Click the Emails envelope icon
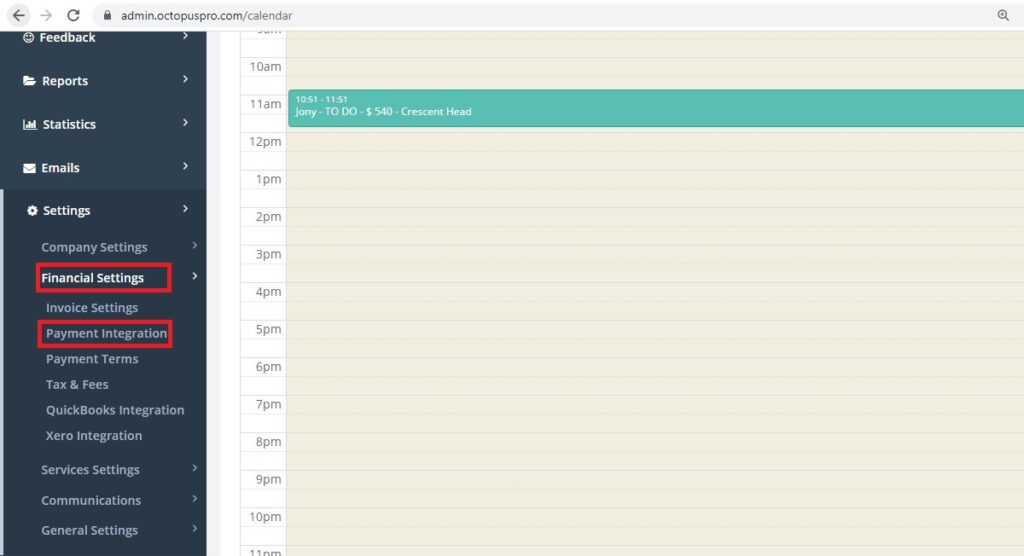1024x556 pixels. (x=29, y=168)
